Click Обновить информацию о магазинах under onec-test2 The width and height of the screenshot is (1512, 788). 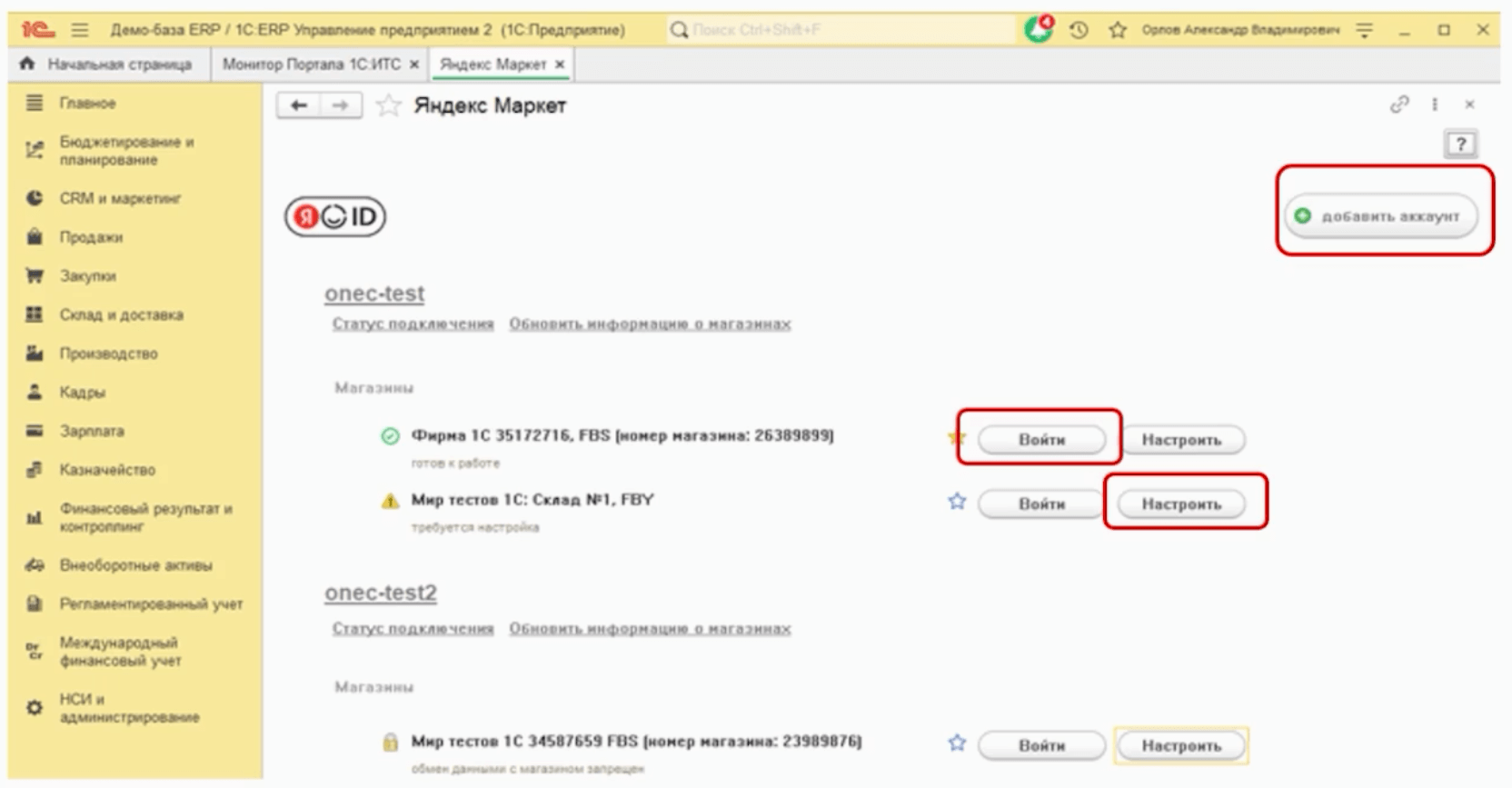coord(650,628)
